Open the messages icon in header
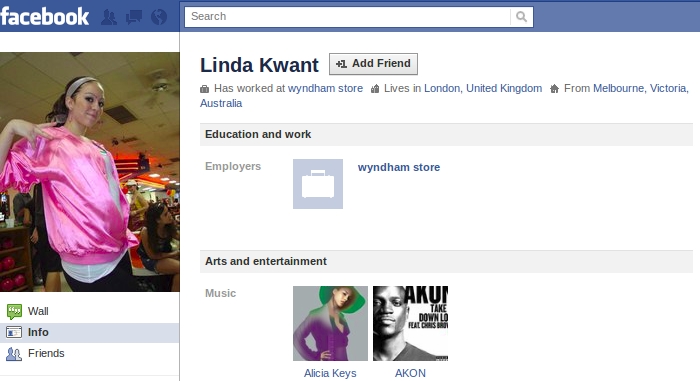This screenshot has height=381, width=700. pyautogui.click(x=134, y=17)
